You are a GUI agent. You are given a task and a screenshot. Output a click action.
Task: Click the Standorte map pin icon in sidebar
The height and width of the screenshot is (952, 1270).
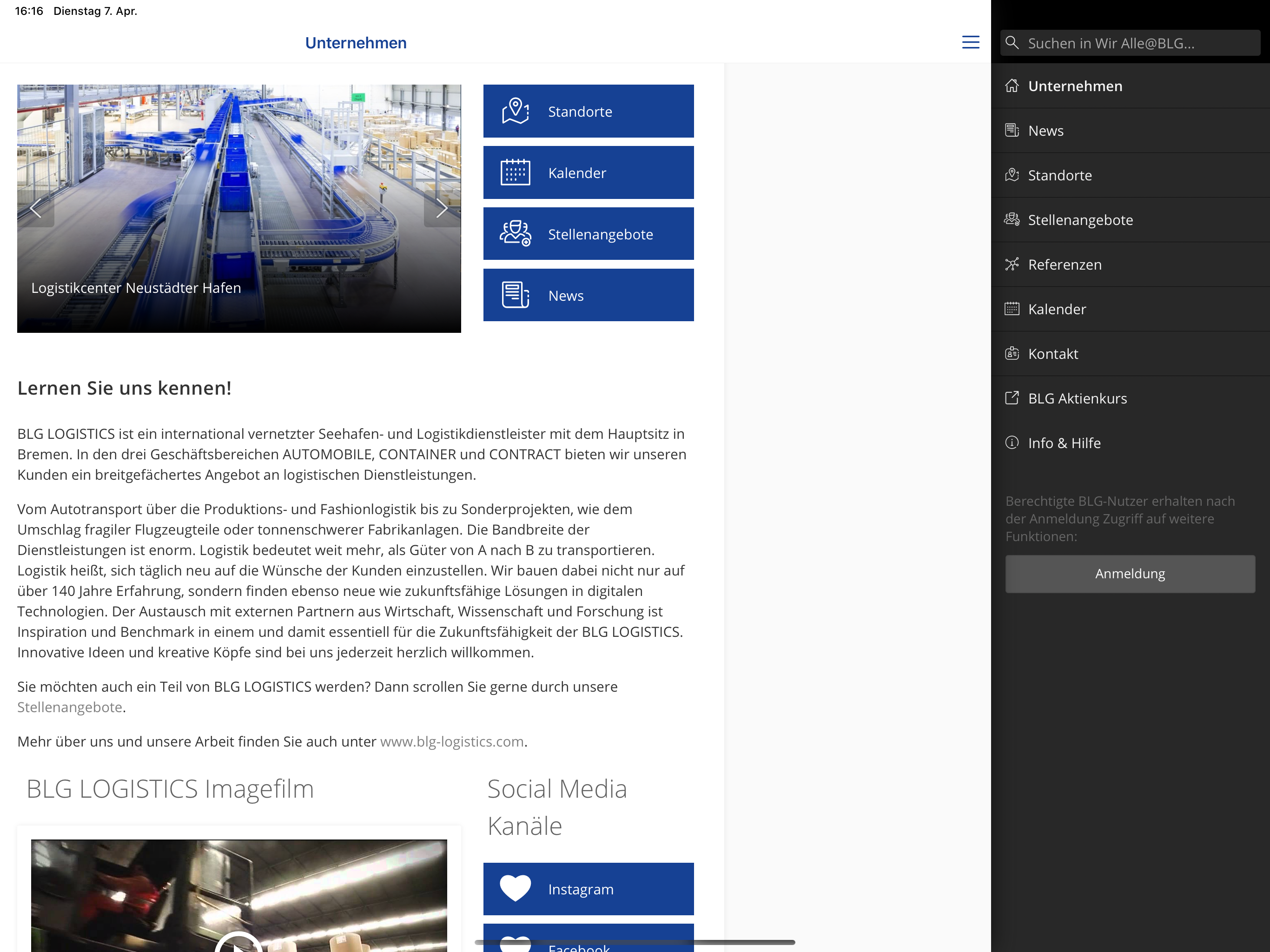[1012, 175]
